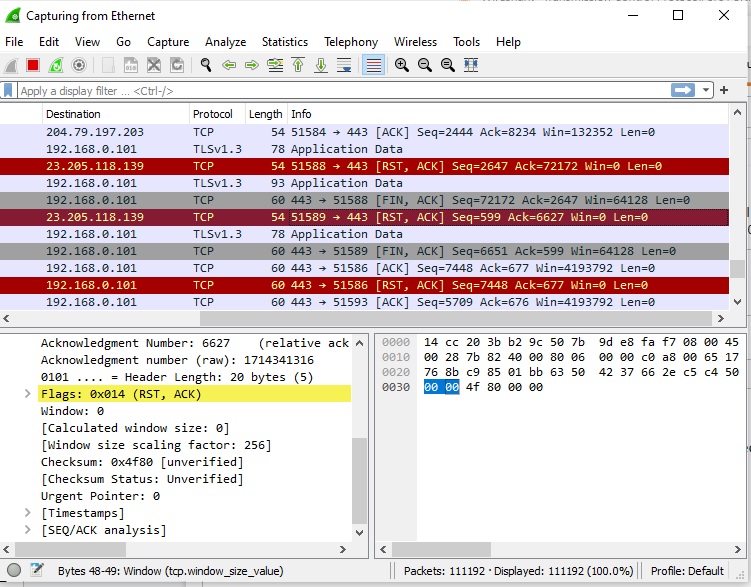
Task: Select Checksum: 0x4f80 [unverified] detail line
Action: click(142, 462)
